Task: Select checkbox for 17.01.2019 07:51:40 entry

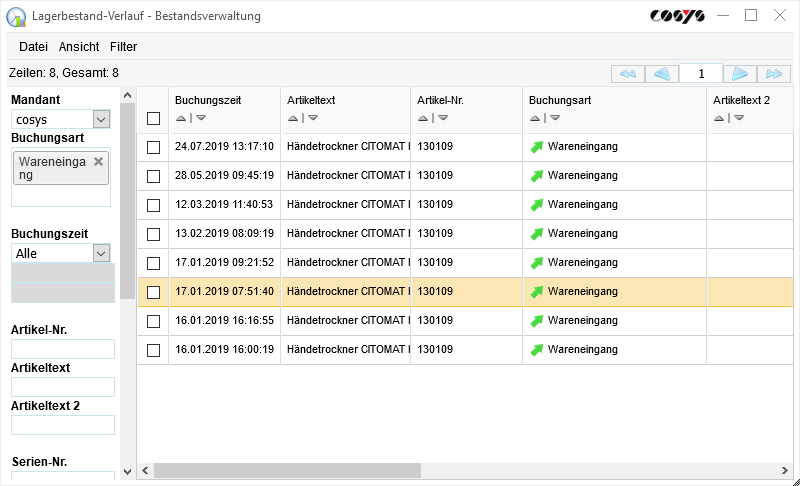Action: (x=153, y=292)
